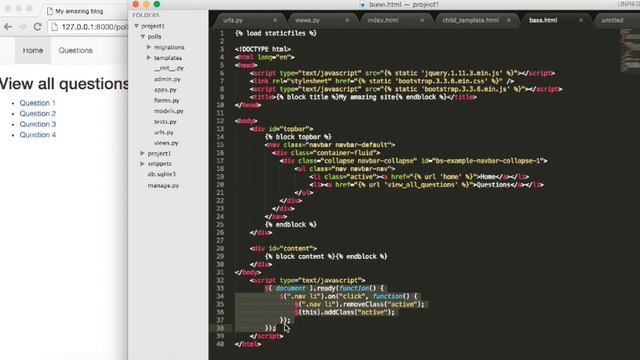Open __init__.py in the sidebar

coord(169,68)
